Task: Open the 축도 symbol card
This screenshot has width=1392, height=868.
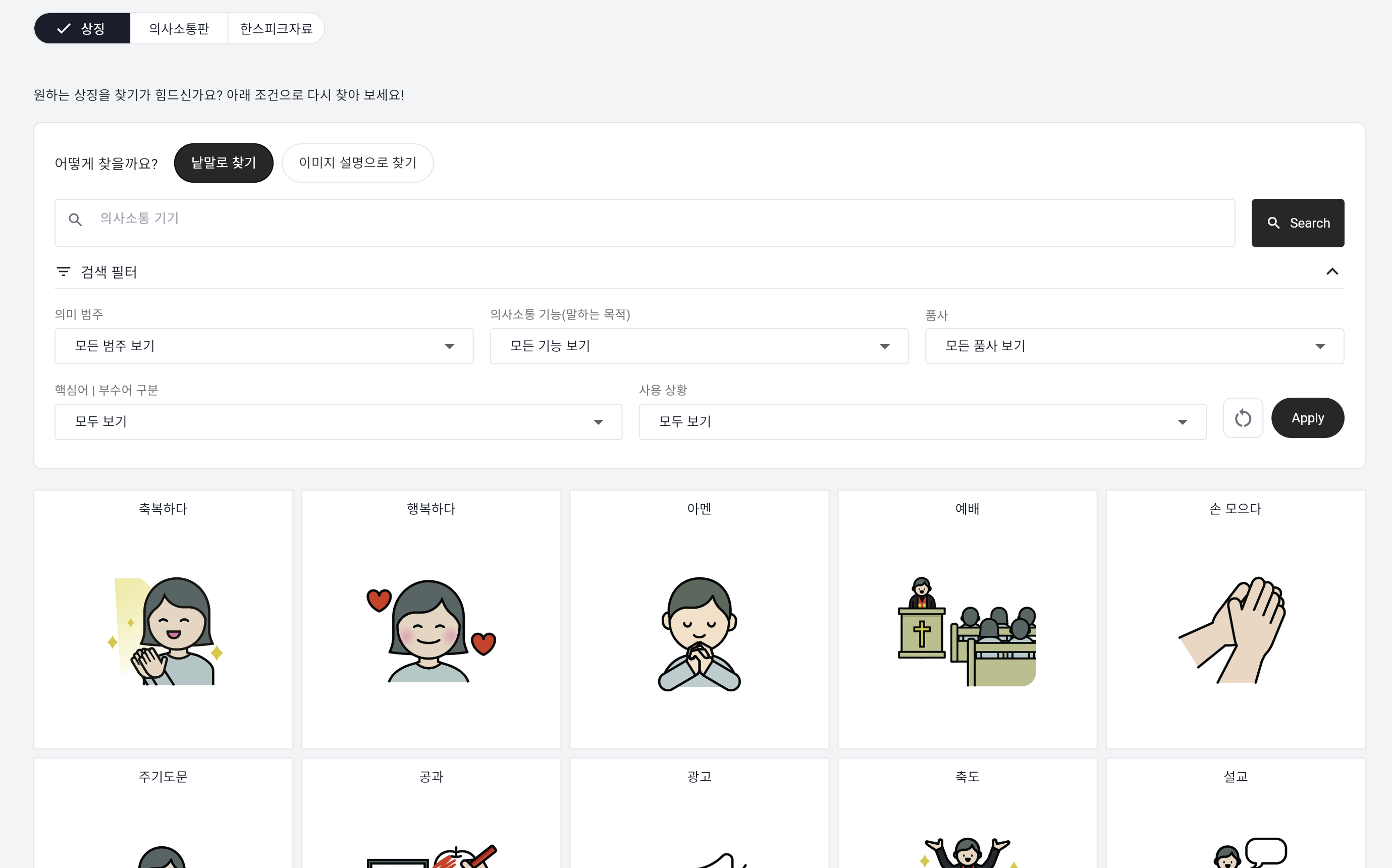Action: (967, 813)
